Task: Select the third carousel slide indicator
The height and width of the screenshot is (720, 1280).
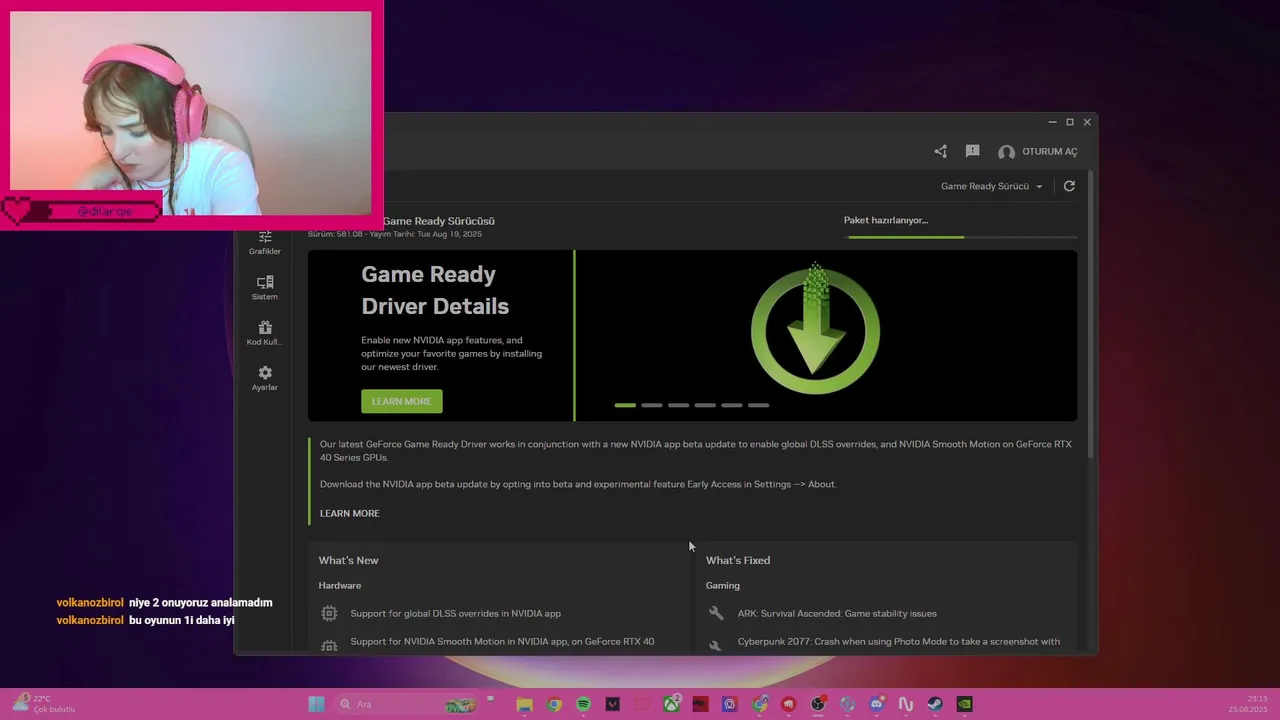Action: (x=678, y=405)
